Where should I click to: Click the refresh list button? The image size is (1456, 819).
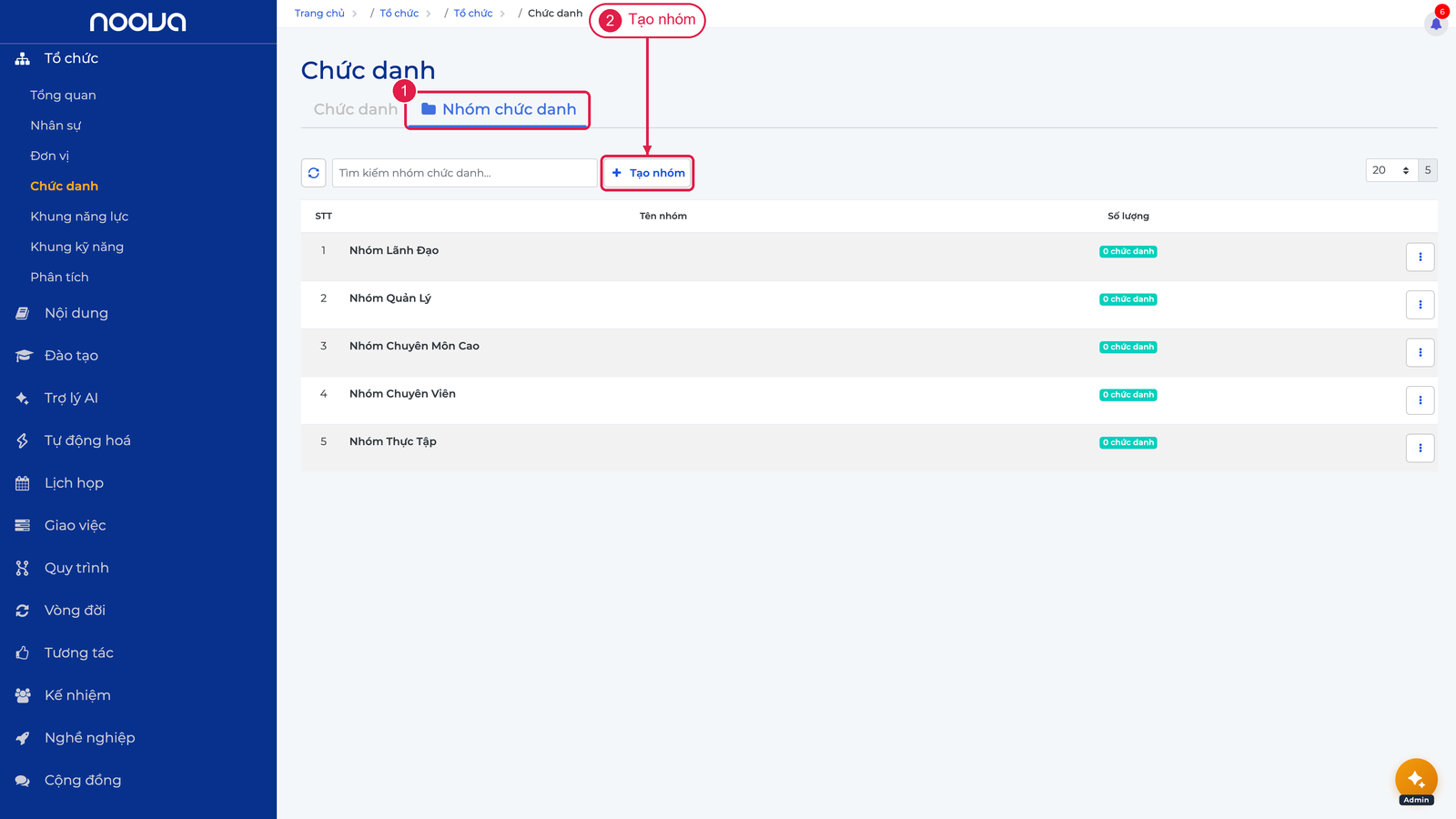(314, 173)
